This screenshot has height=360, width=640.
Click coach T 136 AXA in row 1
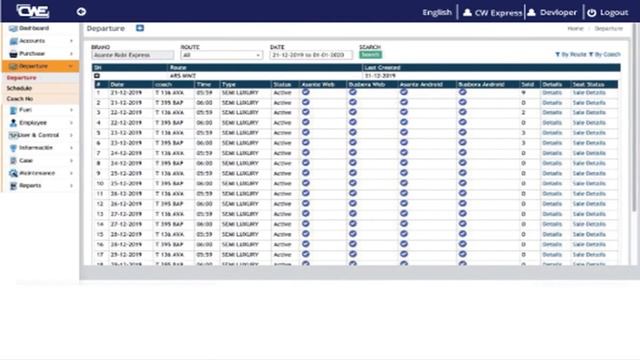coord(169,93)
